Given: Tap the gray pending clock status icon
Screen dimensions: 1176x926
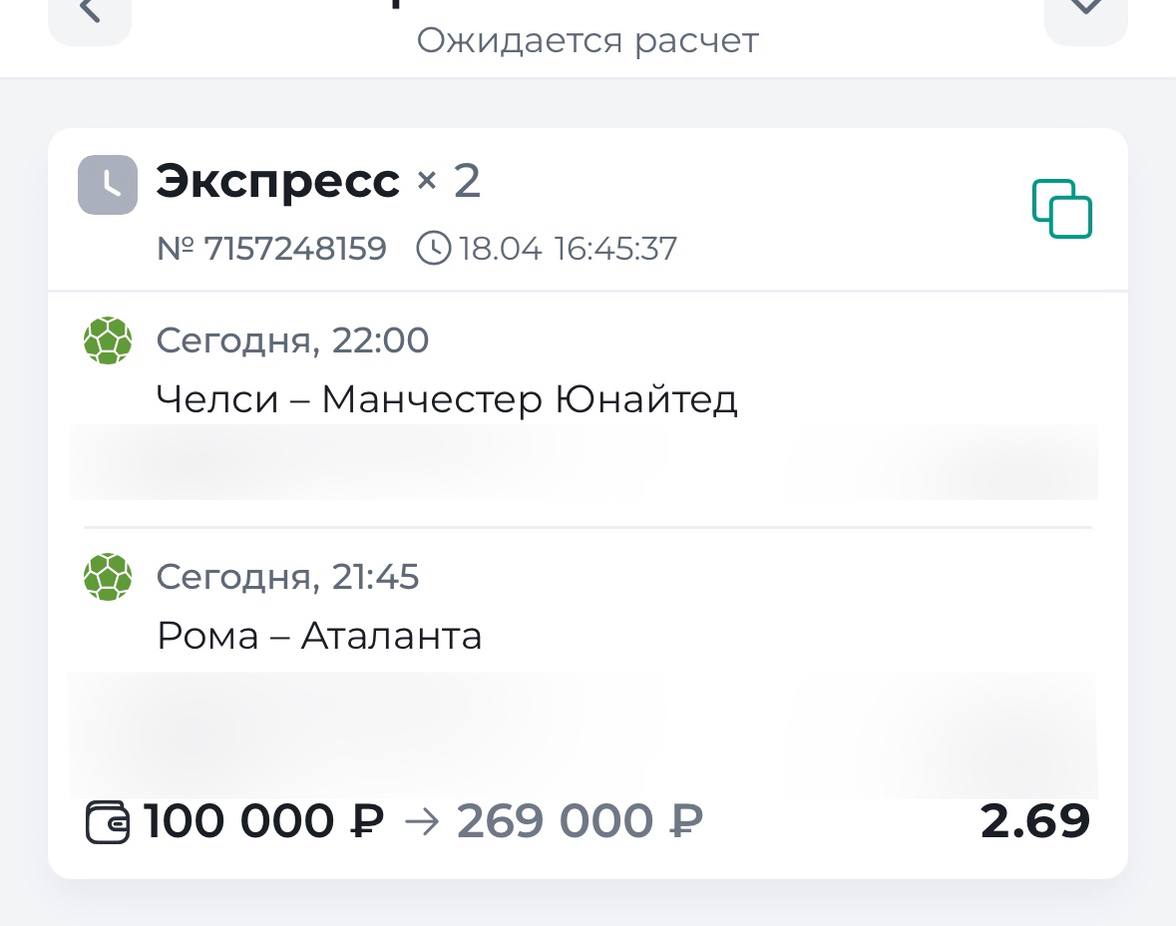Looking at the screenshot, I should (108, 185).
